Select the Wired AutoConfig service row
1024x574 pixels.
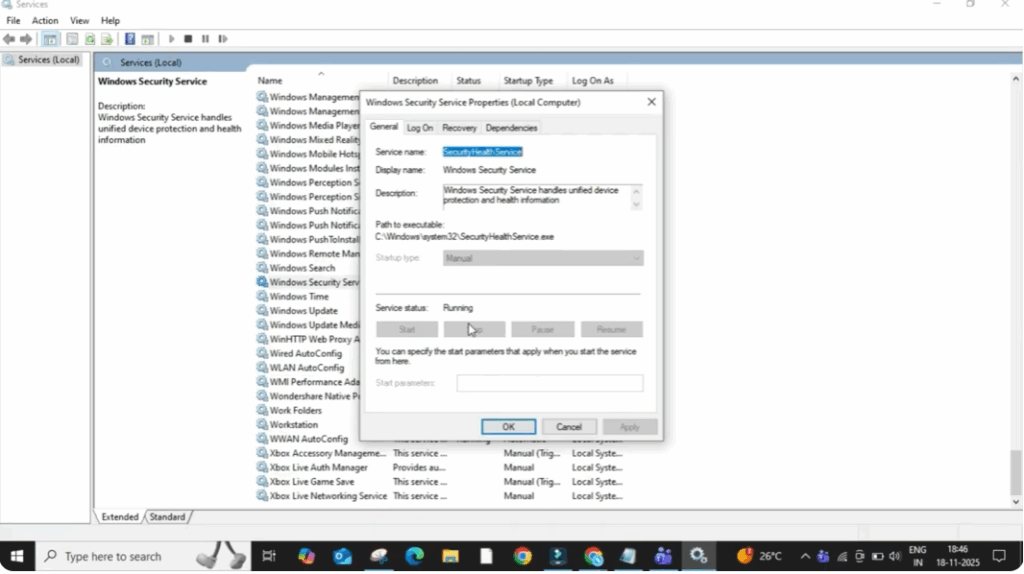tap(308, 353)
